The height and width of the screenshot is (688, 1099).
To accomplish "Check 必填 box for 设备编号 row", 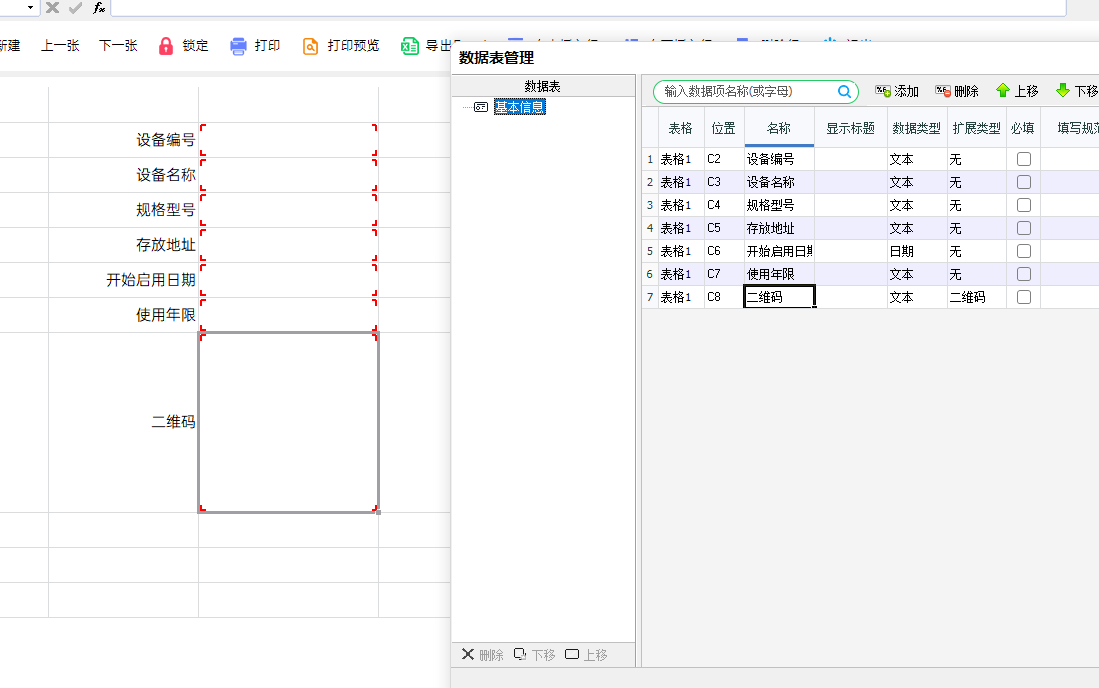I will 1024,159.
